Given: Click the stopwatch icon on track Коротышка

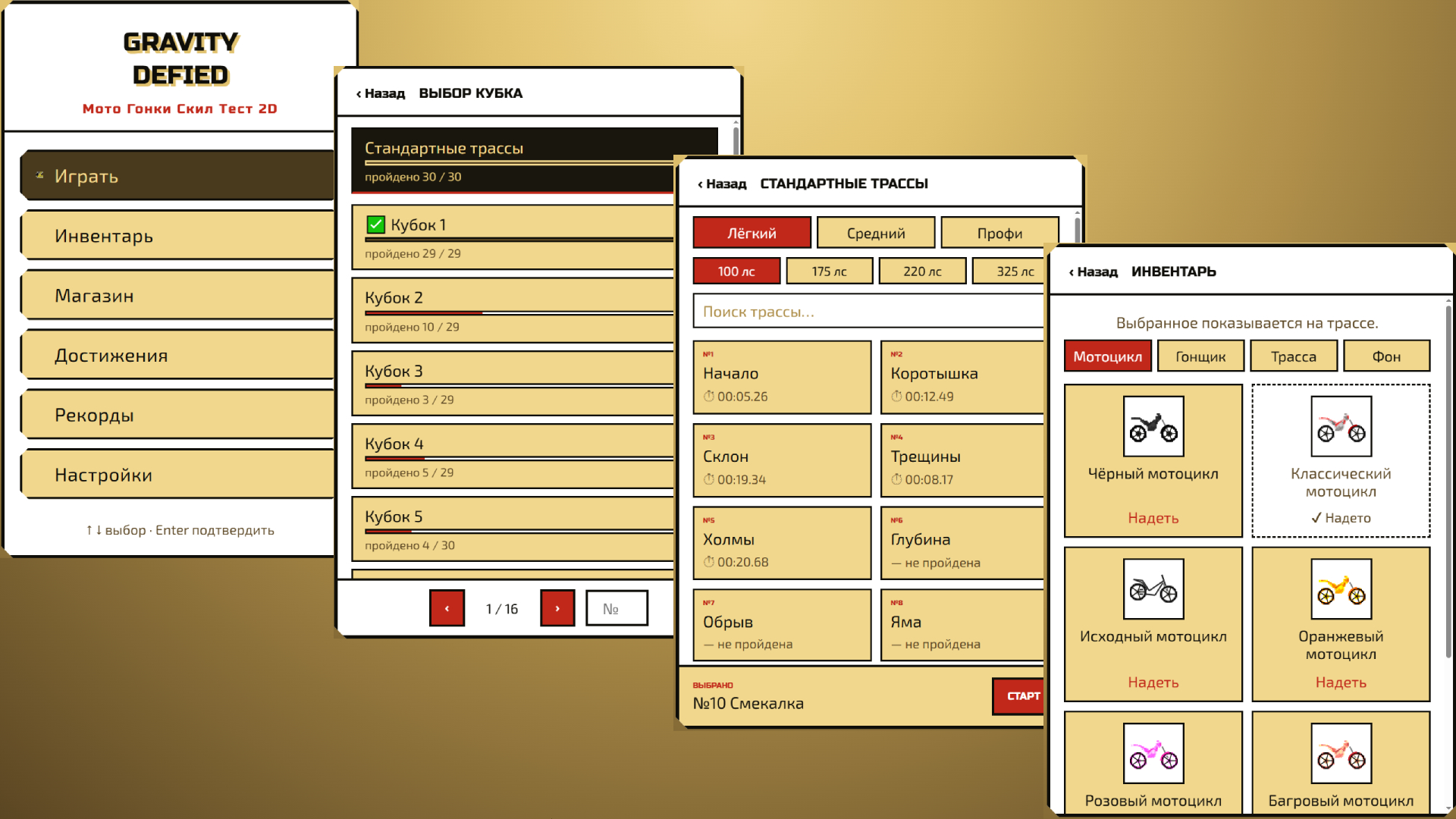Looking at the screenshot, I should [896, 397].
